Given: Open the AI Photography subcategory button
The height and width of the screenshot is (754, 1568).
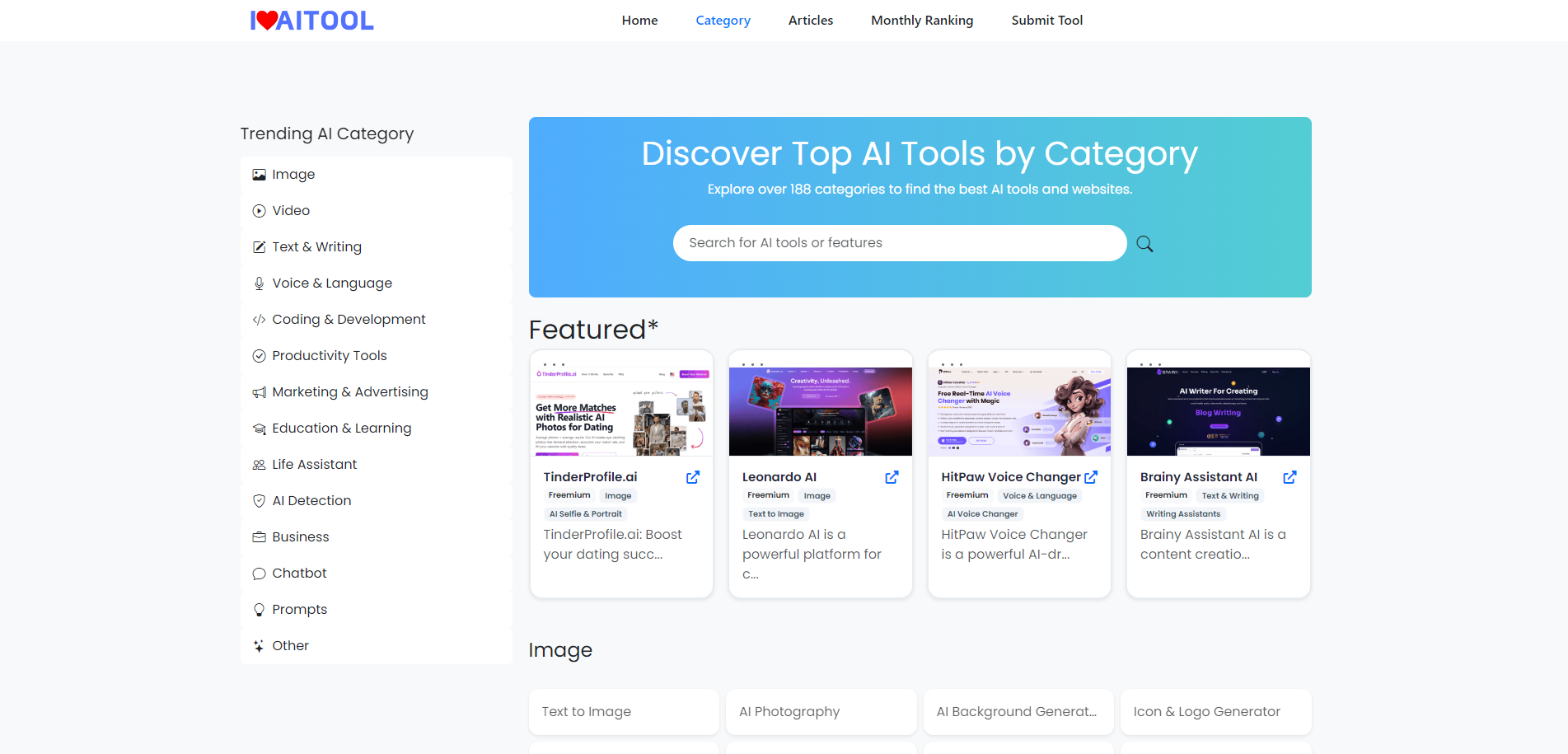Looking at the screenshot, I should click(x=821, y=712).
